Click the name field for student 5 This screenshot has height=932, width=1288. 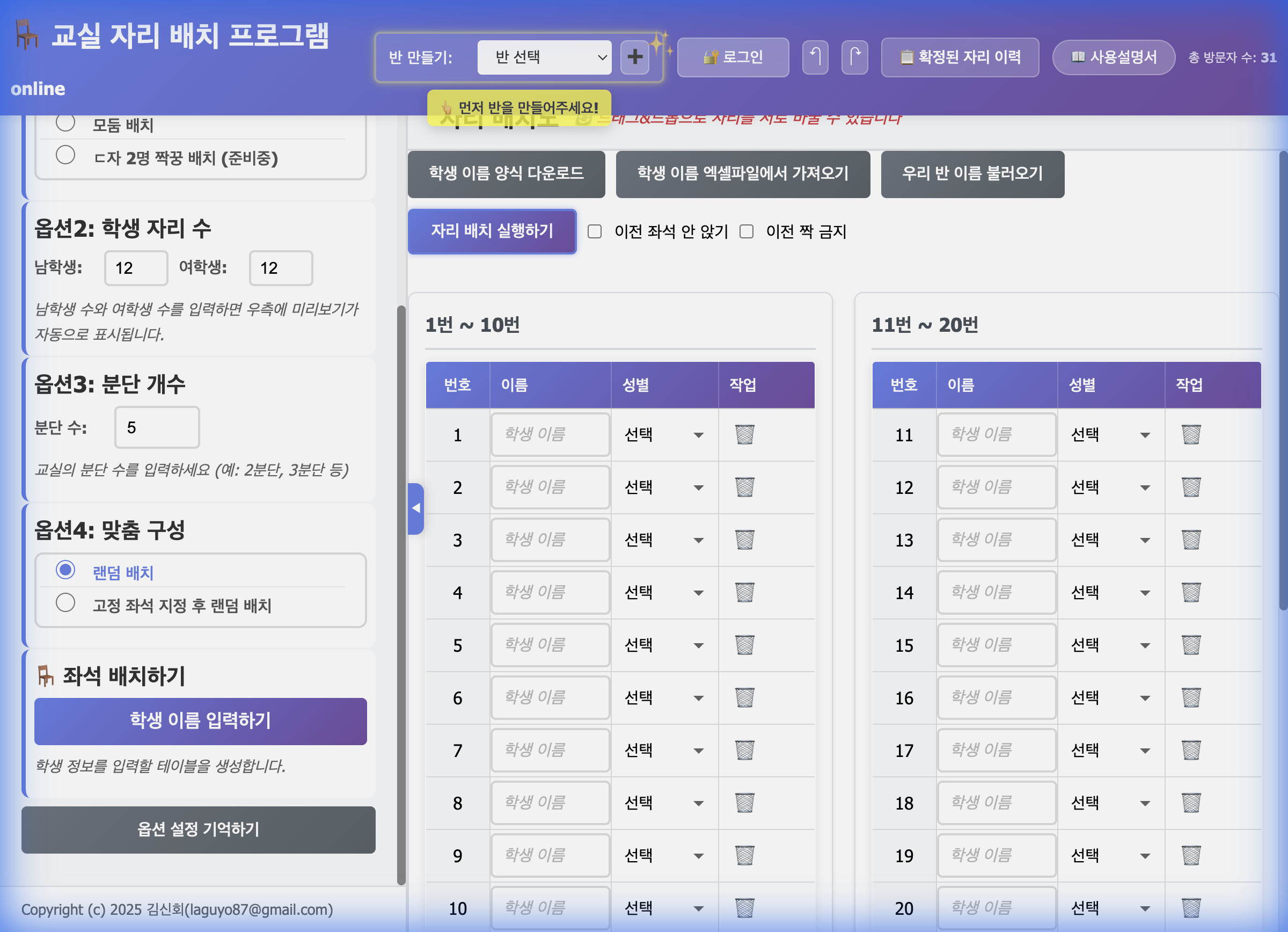click(x=550, y=645)
